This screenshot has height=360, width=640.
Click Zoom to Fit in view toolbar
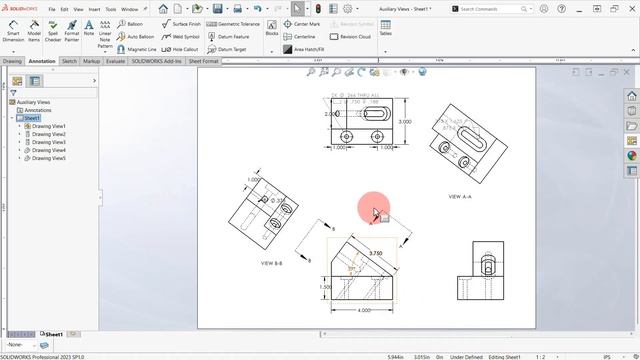click(311, 72)
